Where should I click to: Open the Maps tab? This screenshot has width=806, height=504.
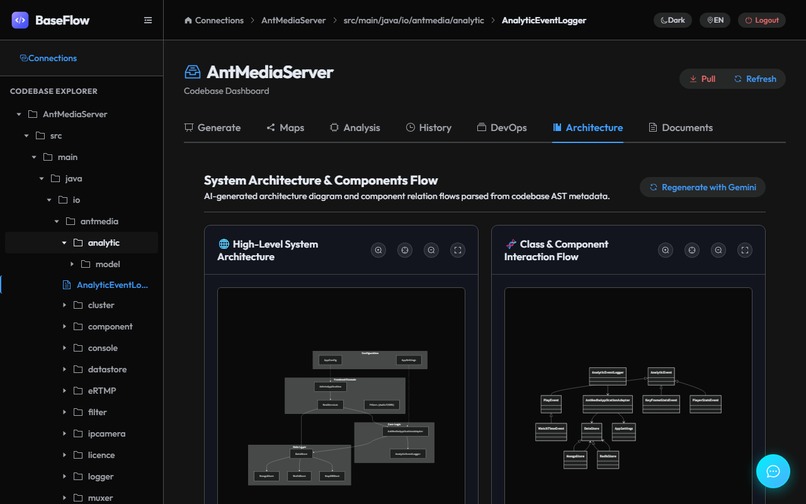coord(285,128)
